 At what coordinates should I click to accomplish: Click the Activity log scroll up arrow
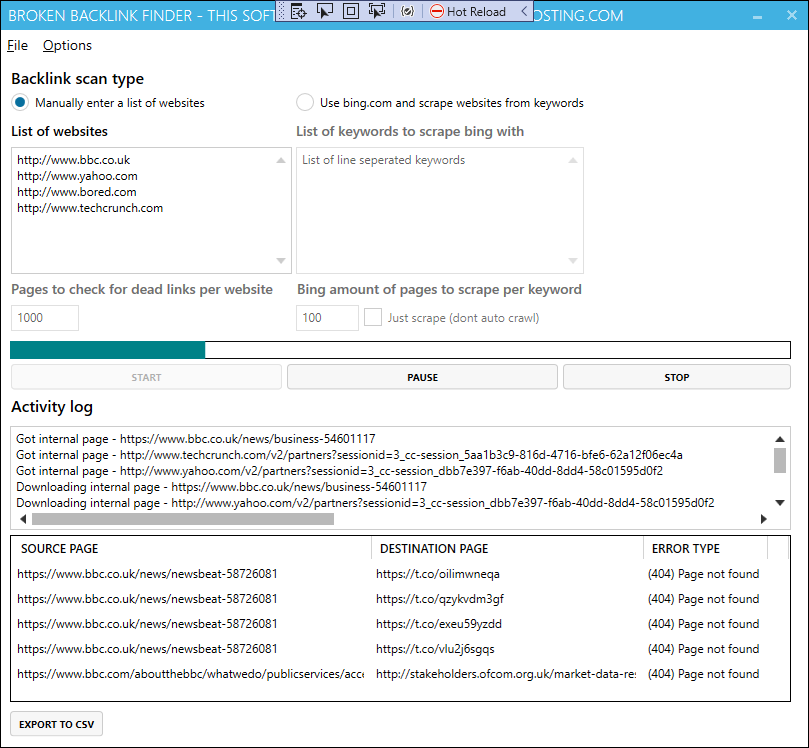coord(780,439)
